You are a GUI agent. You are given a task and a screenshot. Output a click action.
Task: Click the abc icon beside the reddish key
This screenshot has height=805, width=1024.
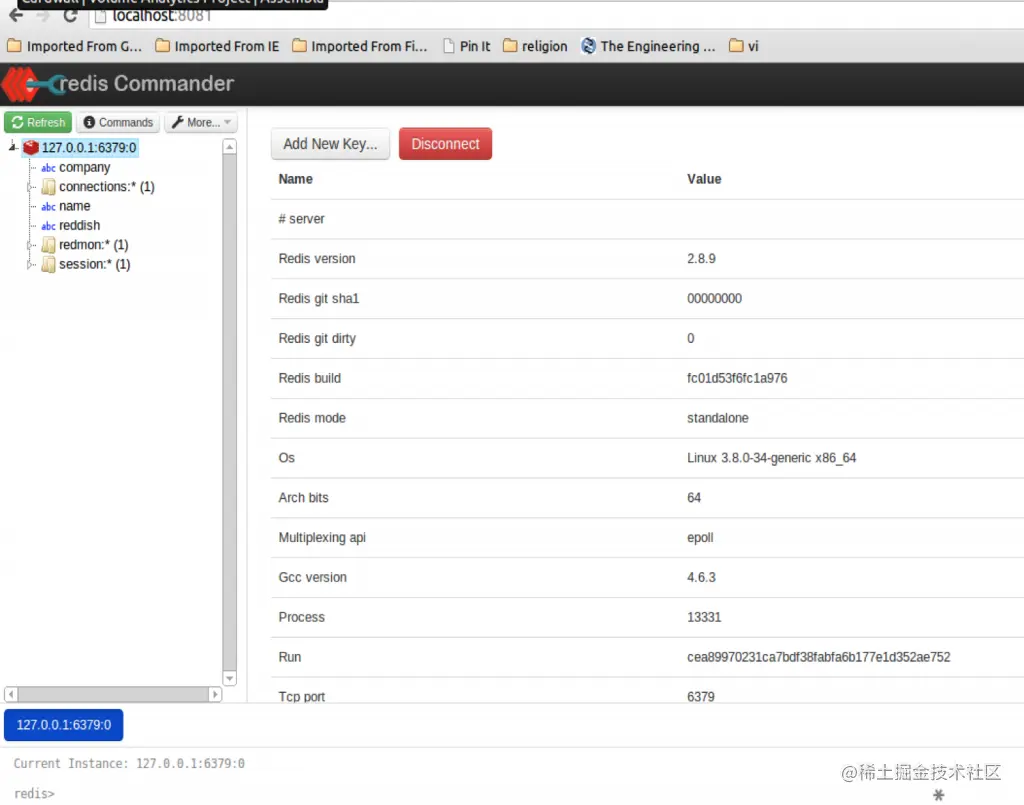coord(48,225)
